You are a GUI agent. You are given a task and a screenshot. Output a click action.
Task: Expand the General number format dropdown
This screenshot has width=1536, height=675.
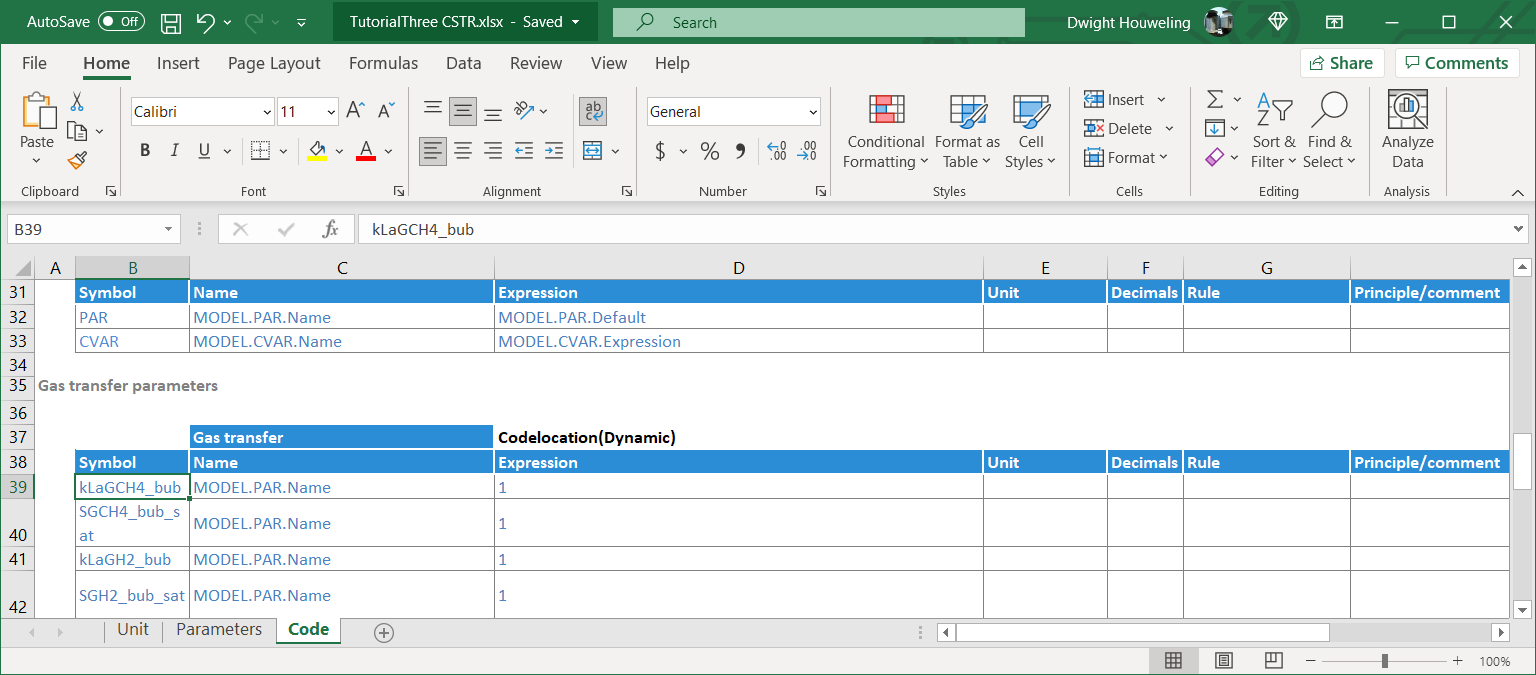pos(812,112)
